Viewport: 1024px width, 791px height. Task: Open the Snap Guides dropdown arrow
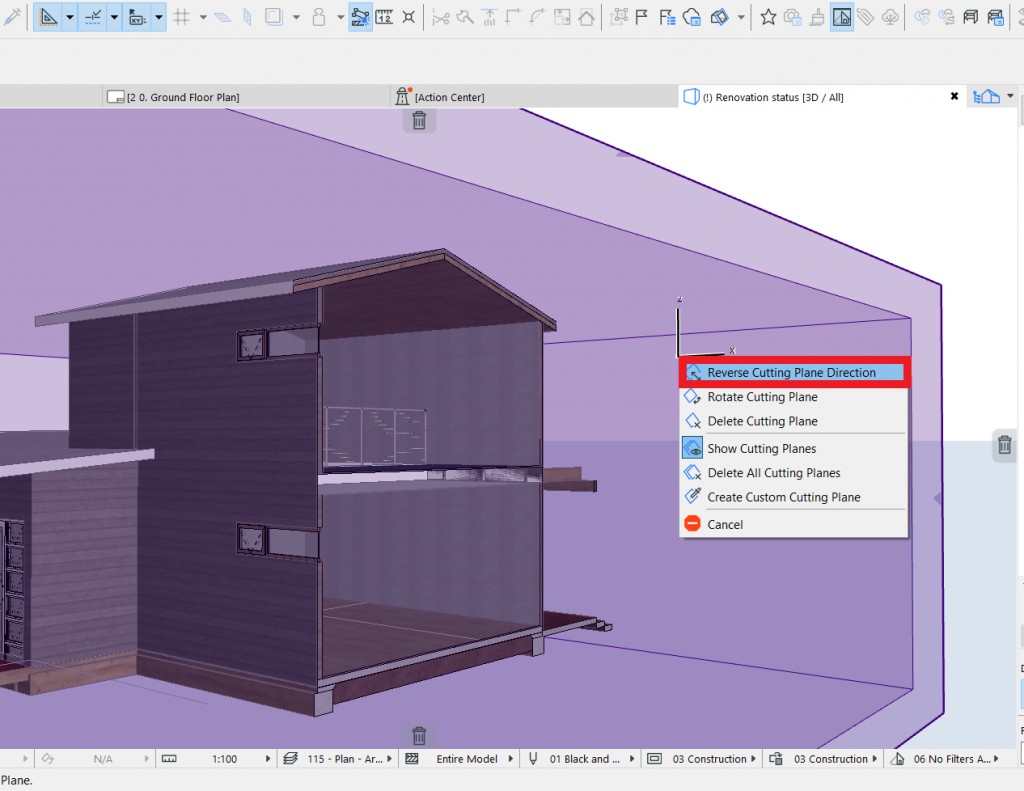(x=114, y=18)
